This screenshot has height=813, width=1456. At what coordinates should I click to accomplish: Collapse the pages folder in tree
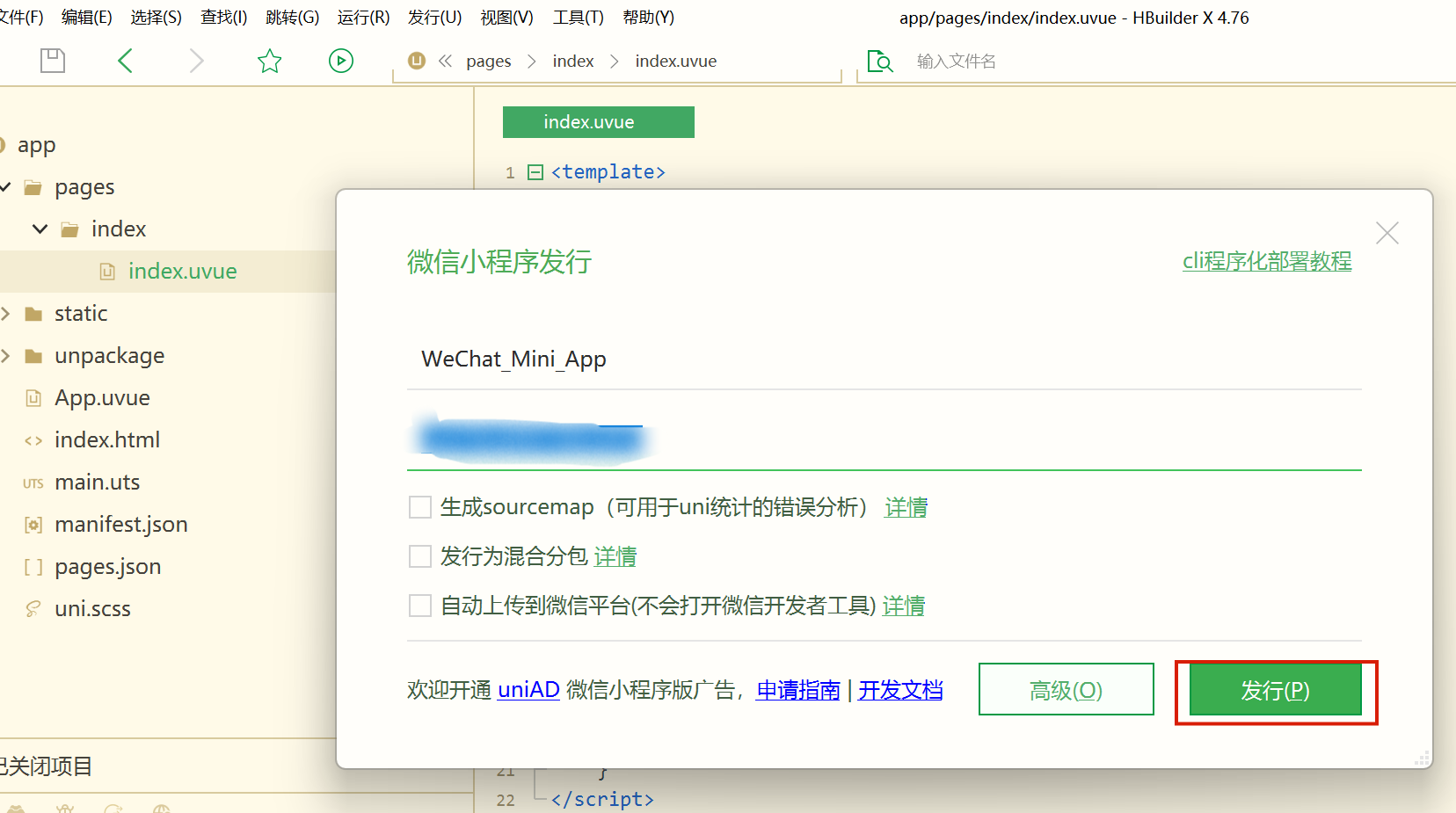(x=4, y=187)
